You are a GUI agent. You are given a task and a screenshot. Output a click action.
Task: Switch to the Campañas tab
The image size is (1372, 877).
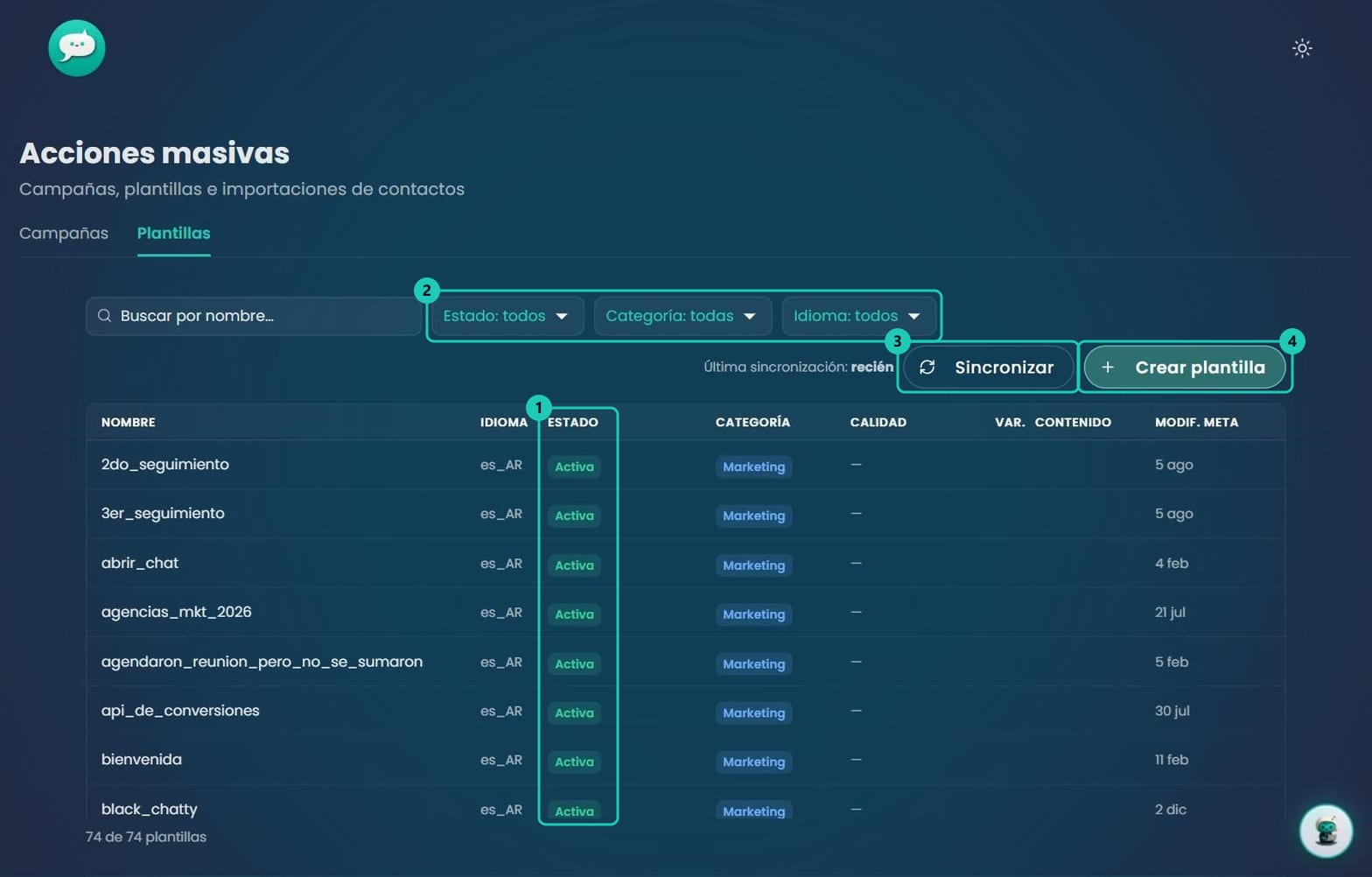tap(64, 234)
